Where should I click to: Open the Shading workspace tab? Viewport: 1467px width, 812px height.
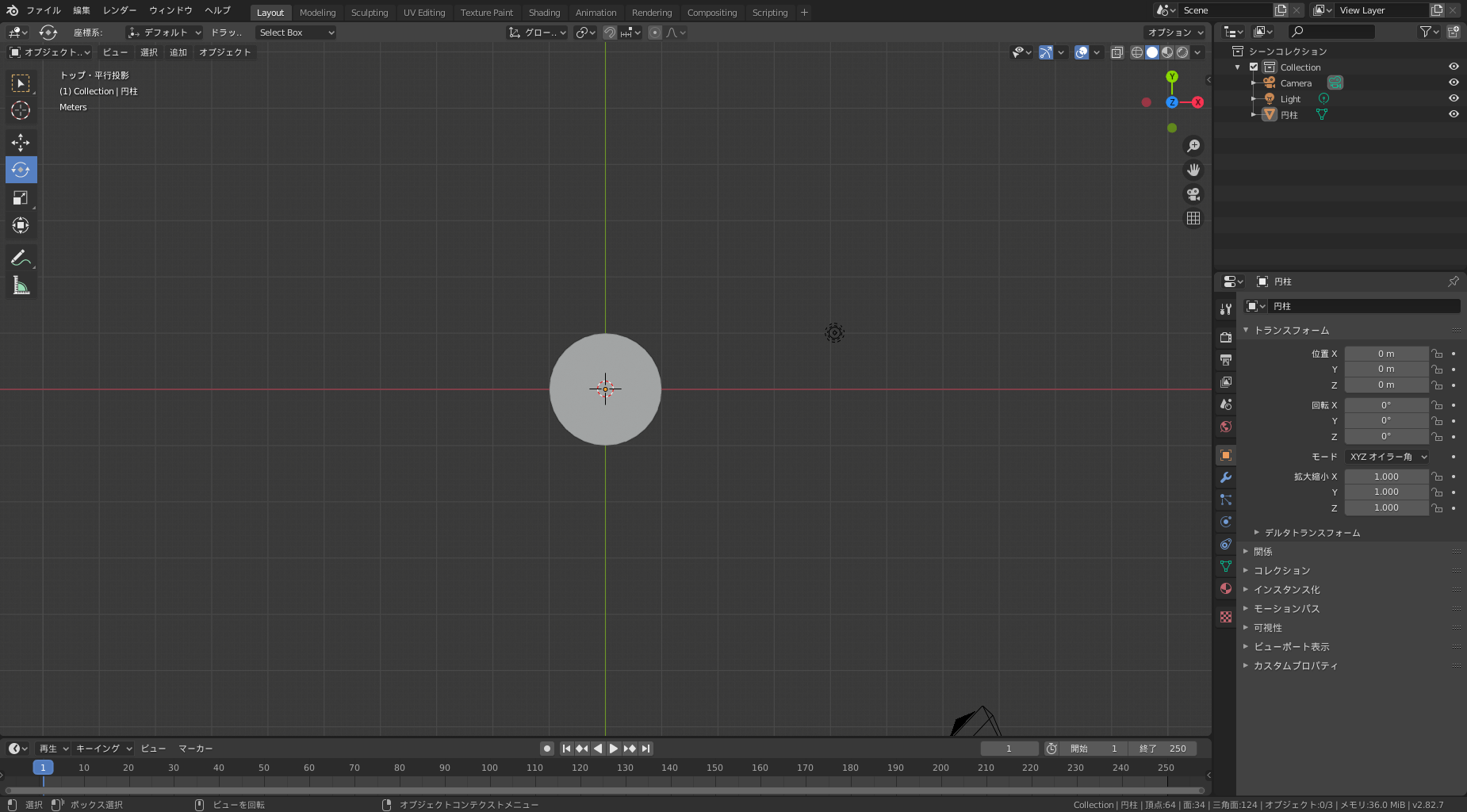click(544, 13)
